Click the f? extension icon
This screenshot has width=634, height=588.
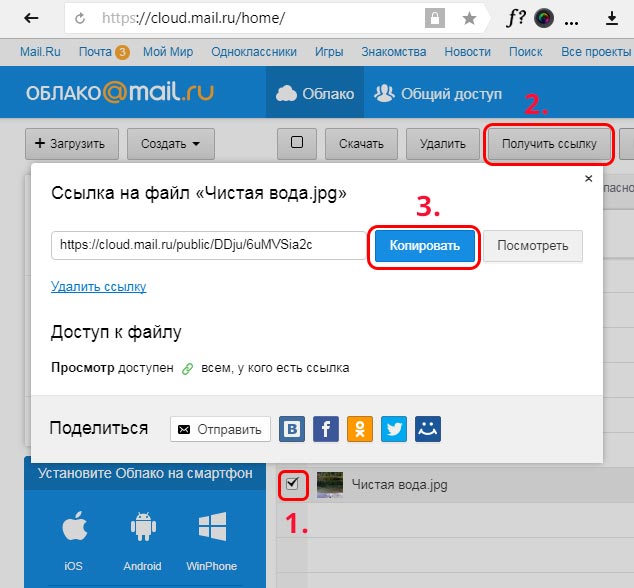(516, 18)
